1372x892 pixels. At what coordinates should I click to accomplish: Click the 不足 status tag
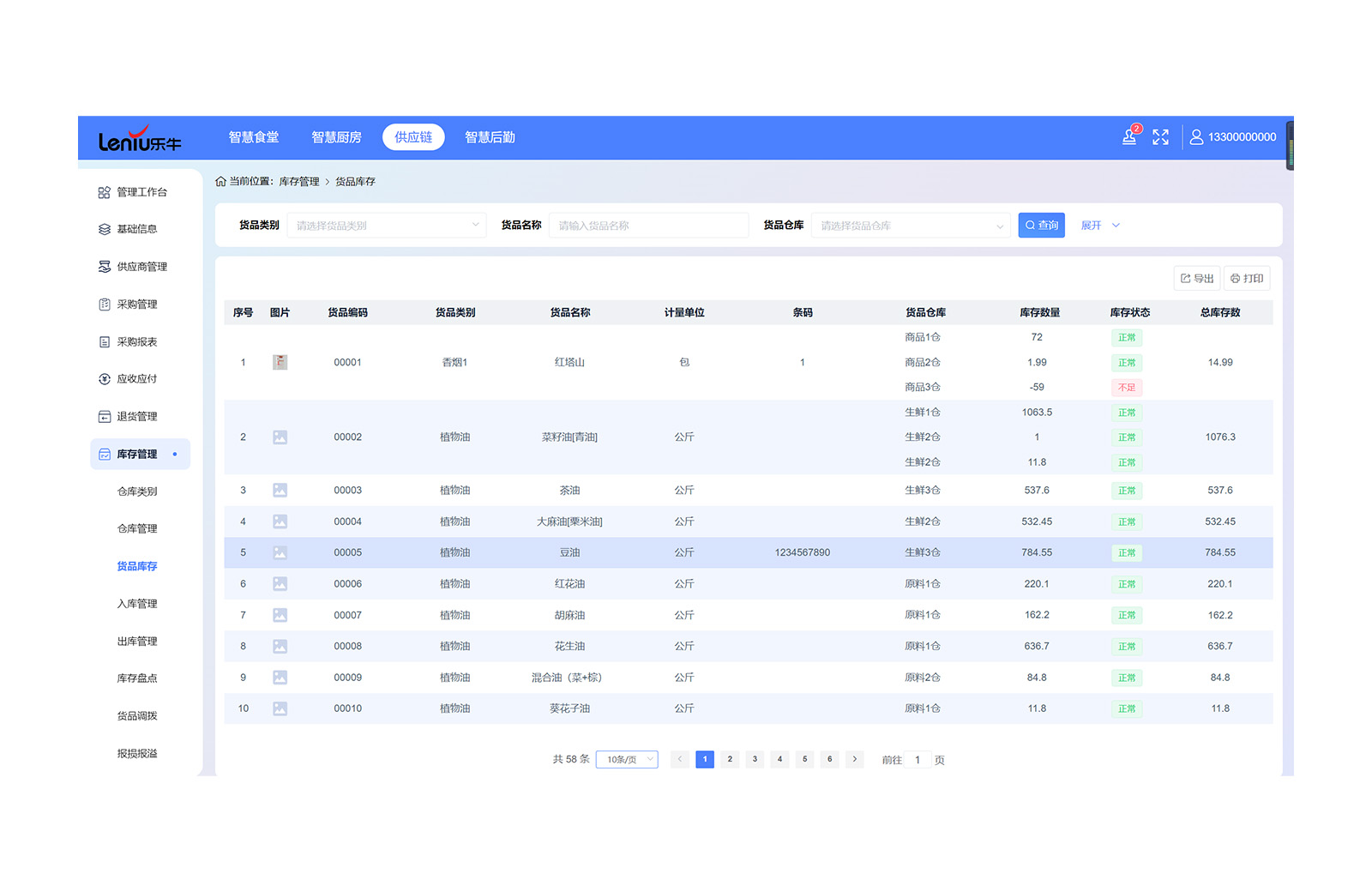tap(1127, 388)
